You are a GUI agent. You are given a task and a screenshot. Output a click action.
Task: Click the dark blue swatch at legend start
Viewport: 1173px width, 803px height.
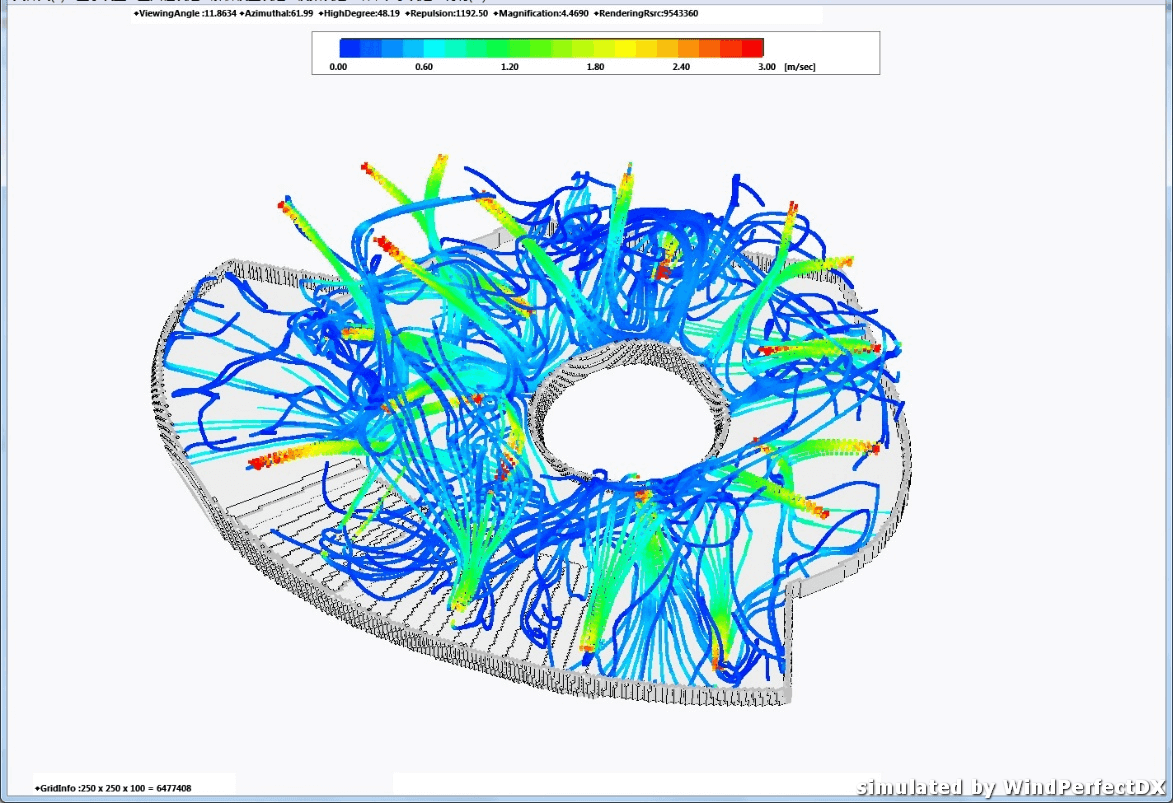350,47
